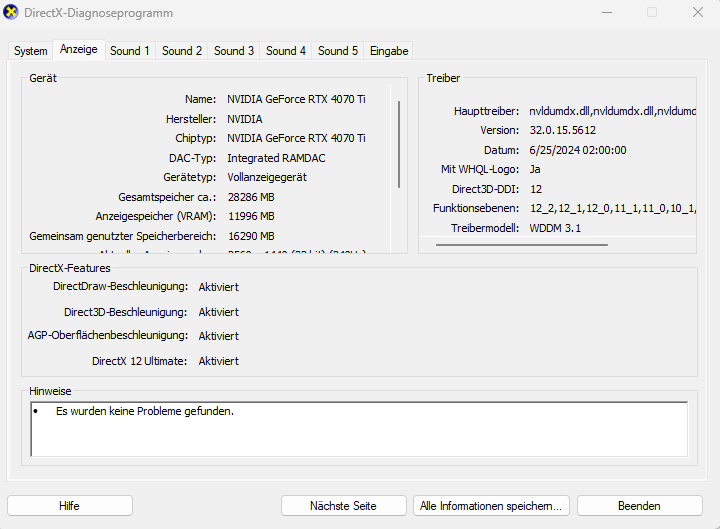Click the DirectX diagnostic app icon in title bar
The width and height of the screenshot is (720, 529).
click(x=11, y=12)
